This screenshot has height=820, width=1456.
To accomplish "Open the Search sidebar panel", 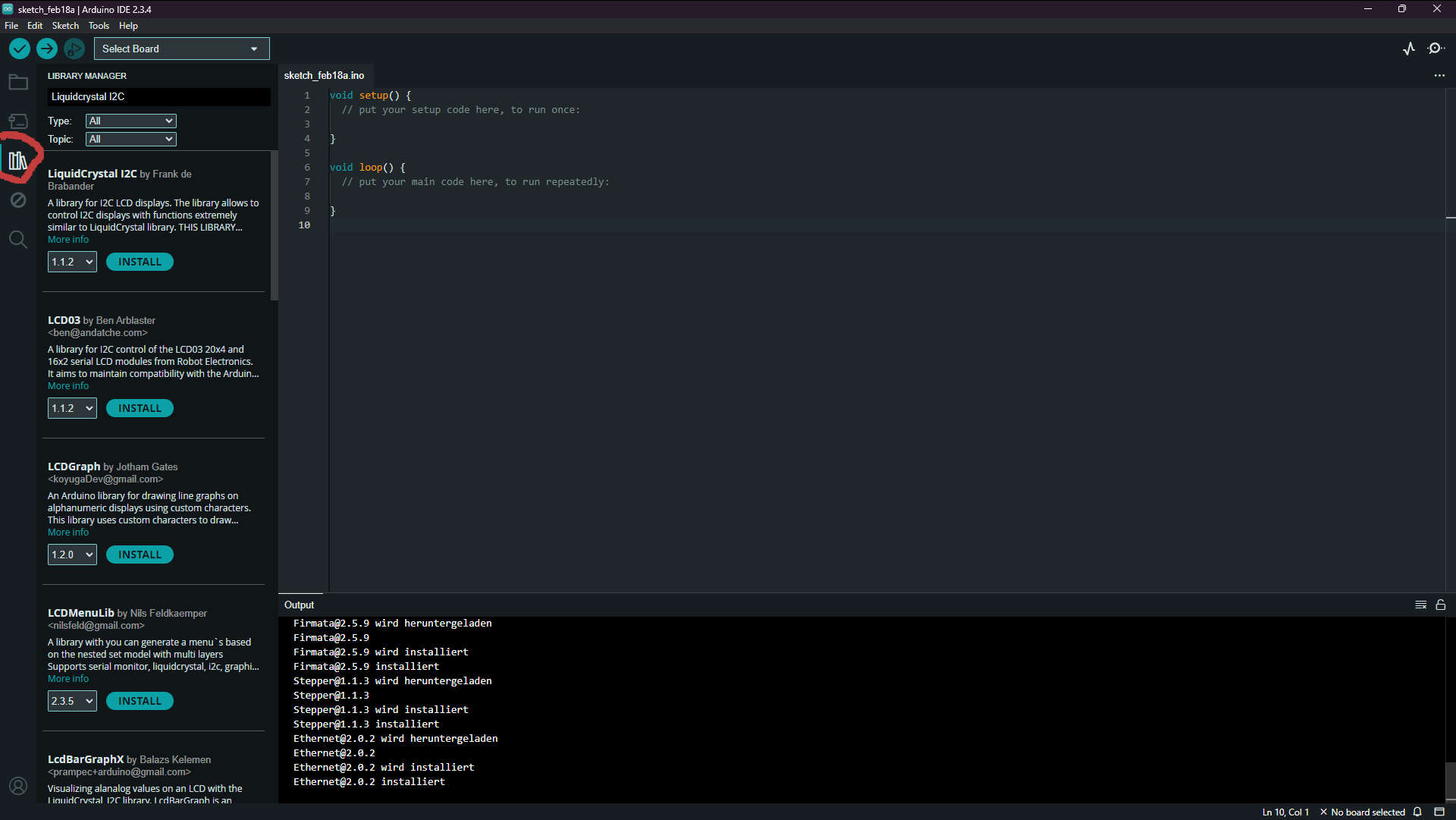I will (x=18, y=240).
